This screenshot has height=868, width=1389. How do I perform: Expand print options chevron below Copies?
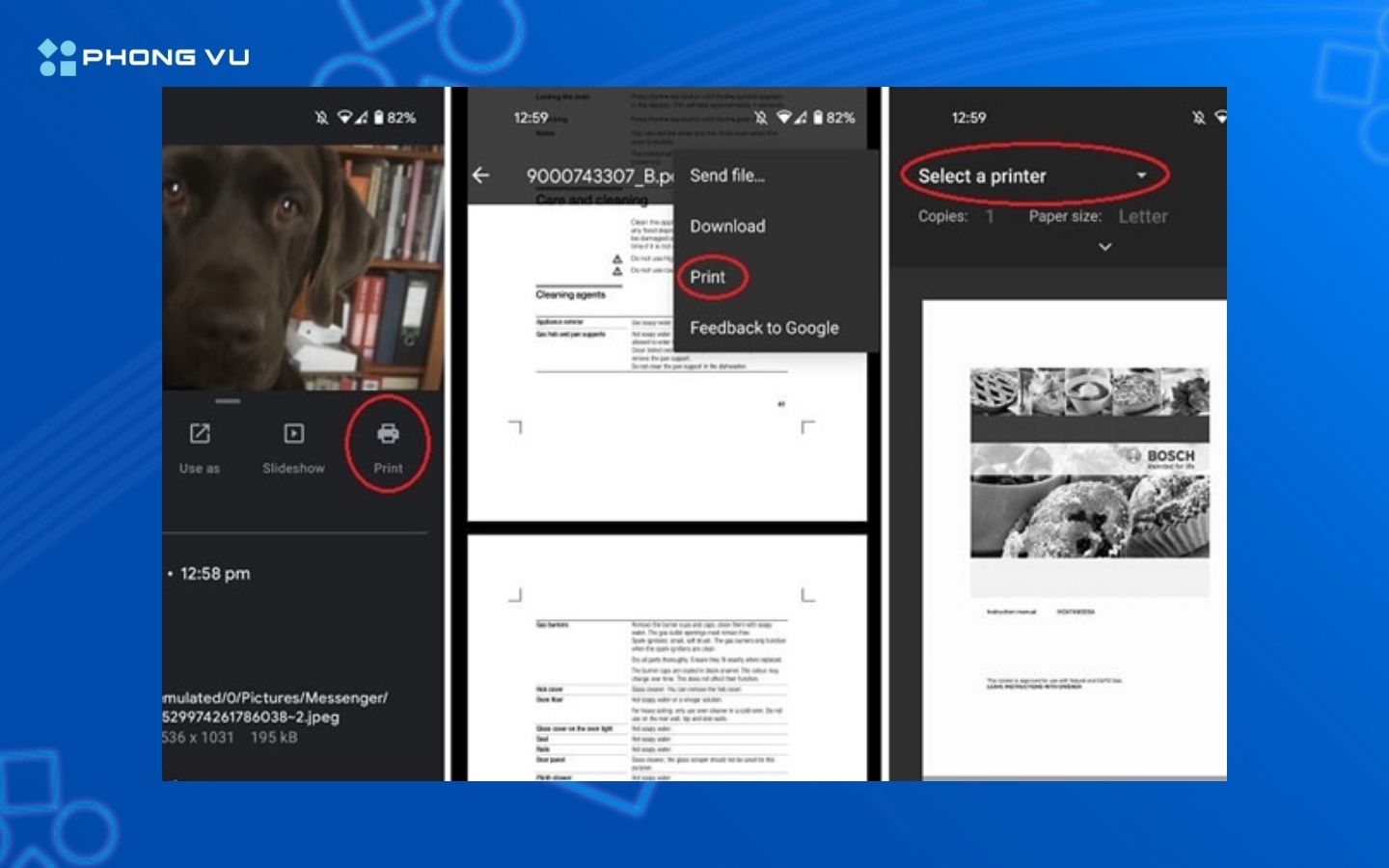[x=1105, y=247]
